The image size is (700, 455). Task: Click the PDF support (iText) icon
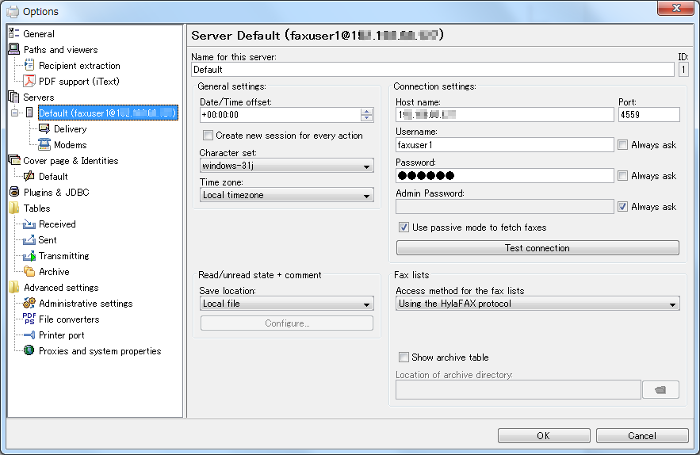coord(29,81)
